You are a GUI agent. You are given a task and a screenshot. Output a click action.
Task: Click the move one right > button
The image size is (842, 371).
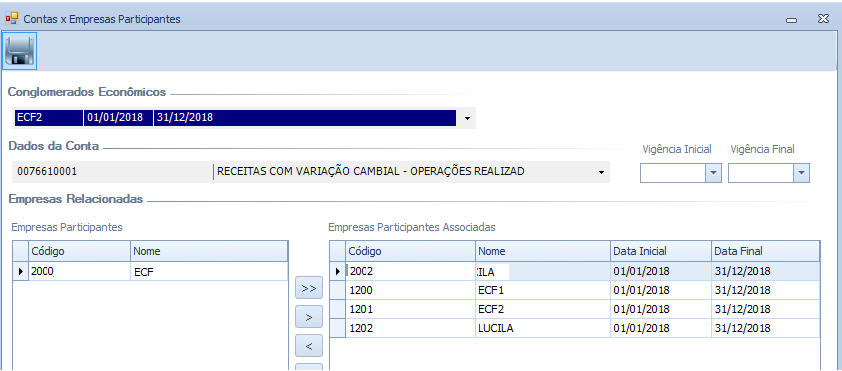point(309,317)
